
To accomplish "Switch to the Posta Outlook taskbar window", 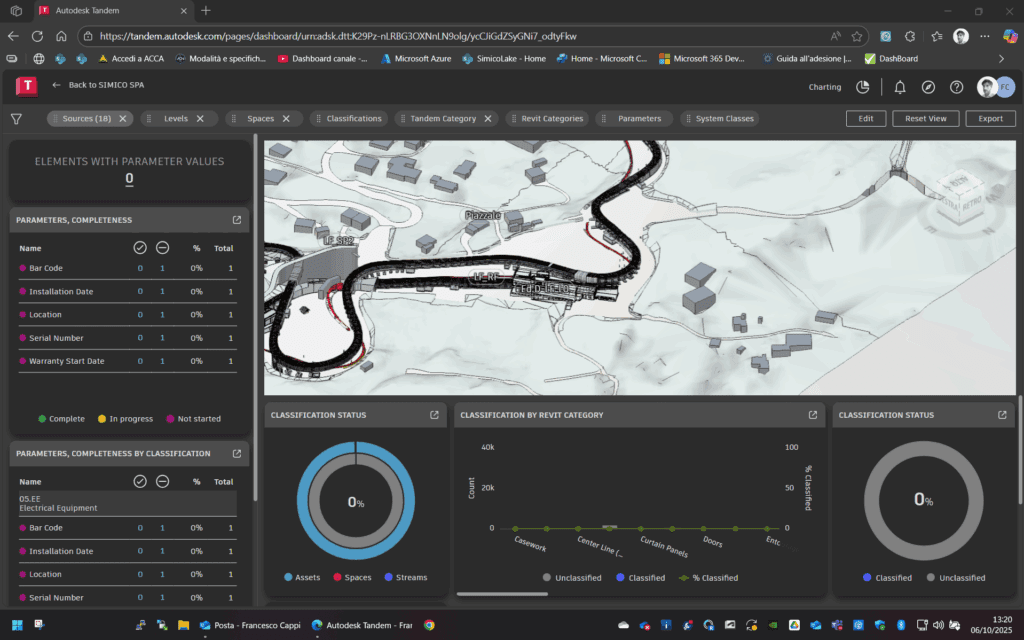I will point(251,625).
